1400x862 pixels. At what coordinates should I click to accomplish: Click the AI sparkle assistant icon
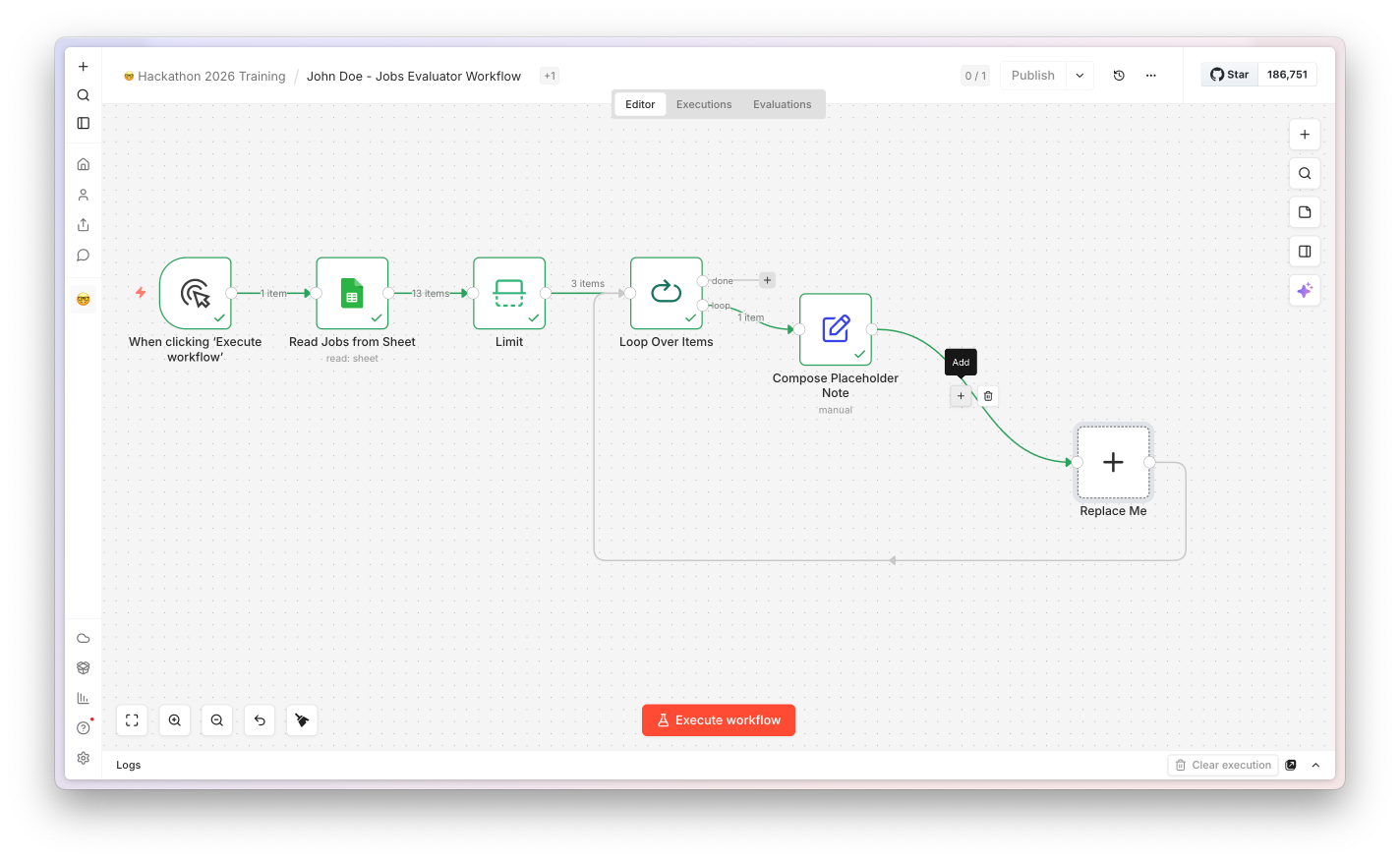(1305, 290)
